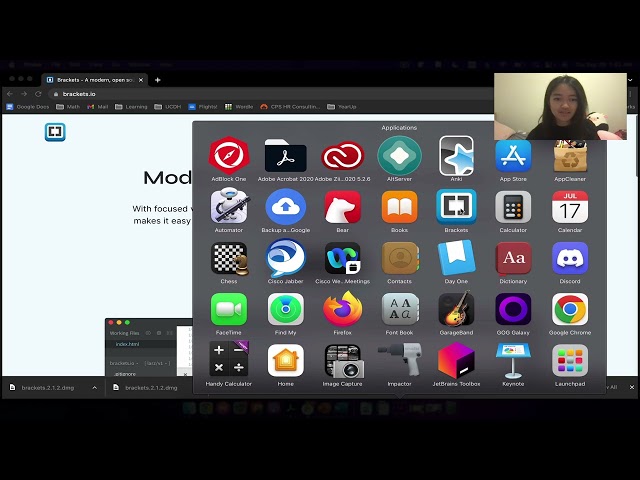Launch Brackets editor from Applications

[x=456, y=207]
